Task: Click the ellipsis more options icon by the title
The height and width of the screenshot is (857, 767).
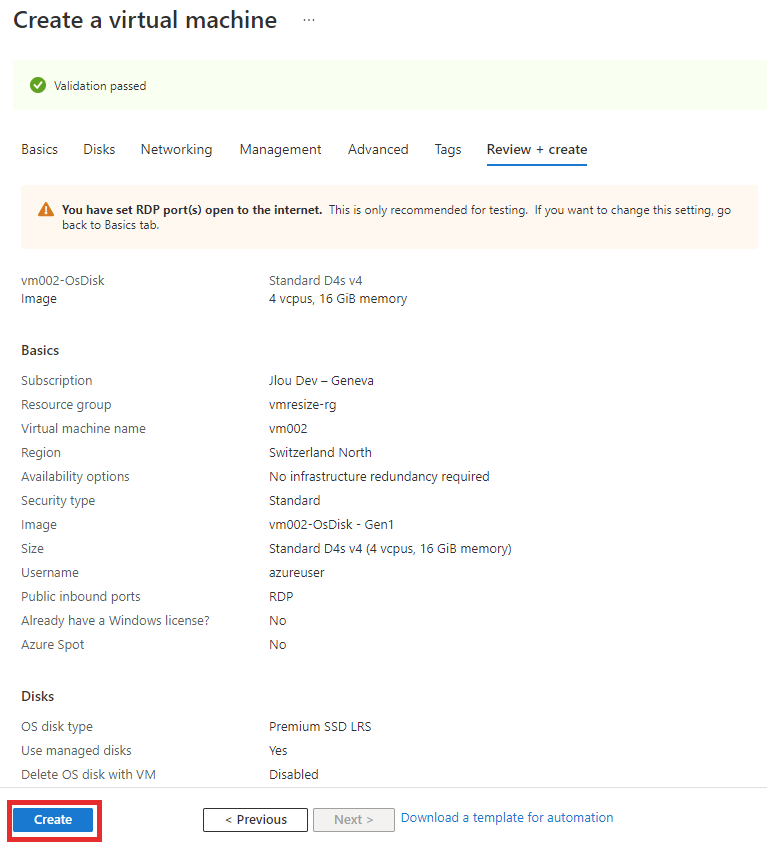Action: coord(309,20)
